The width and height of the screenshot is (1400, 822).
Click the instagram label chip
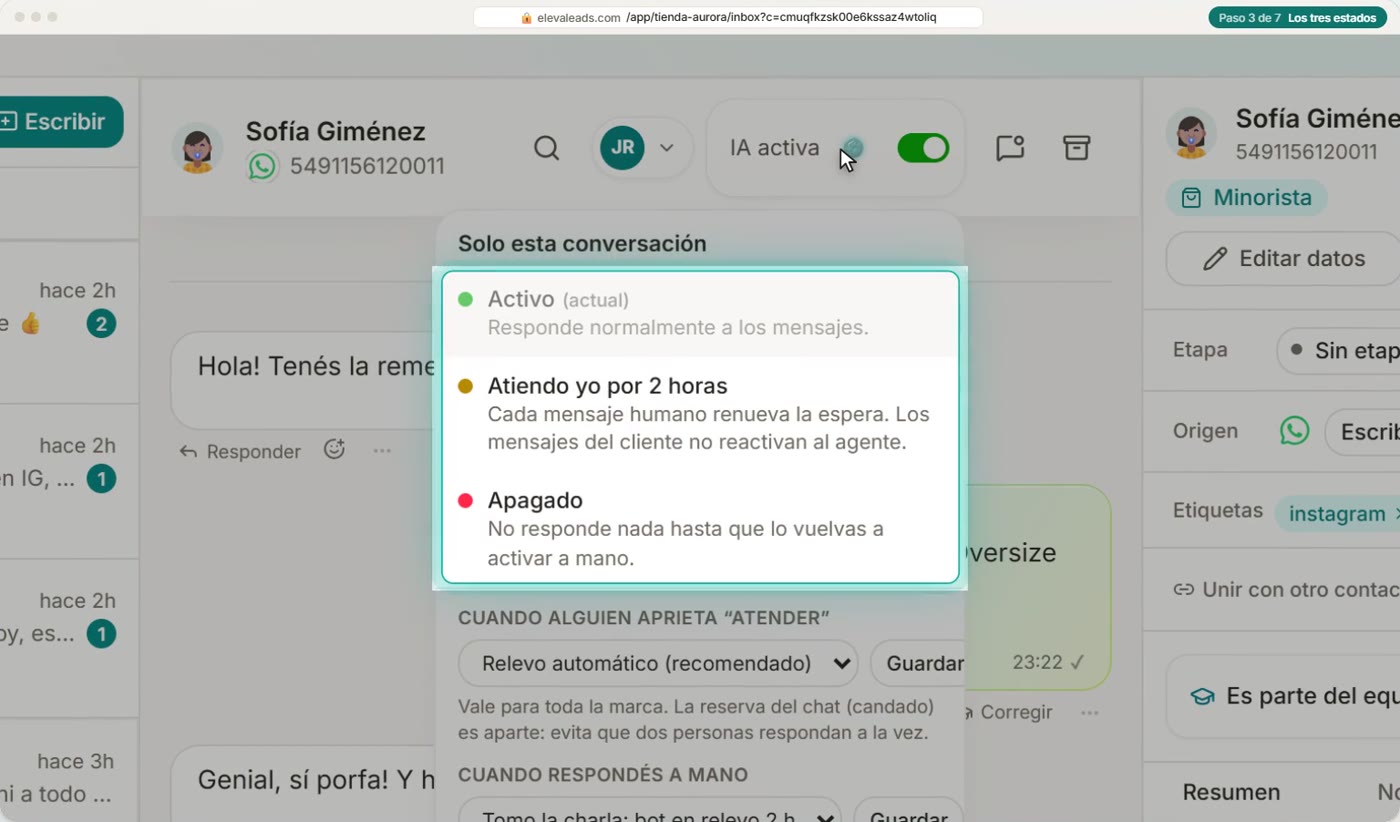tap(1338, 514)
